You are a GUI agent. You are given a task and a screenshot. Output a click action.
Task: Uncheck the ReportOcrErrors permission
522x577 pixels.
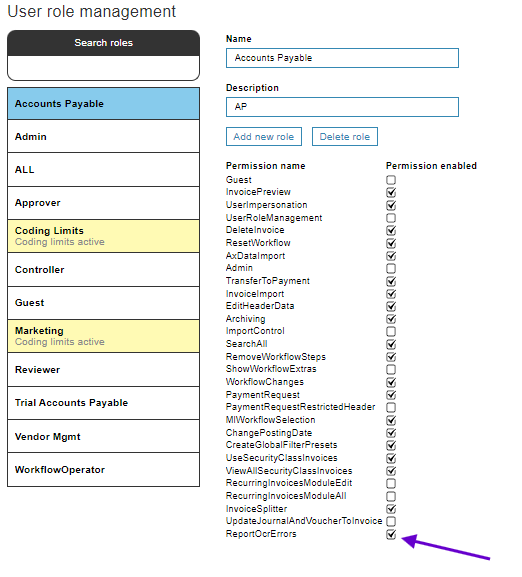point(391,534)
